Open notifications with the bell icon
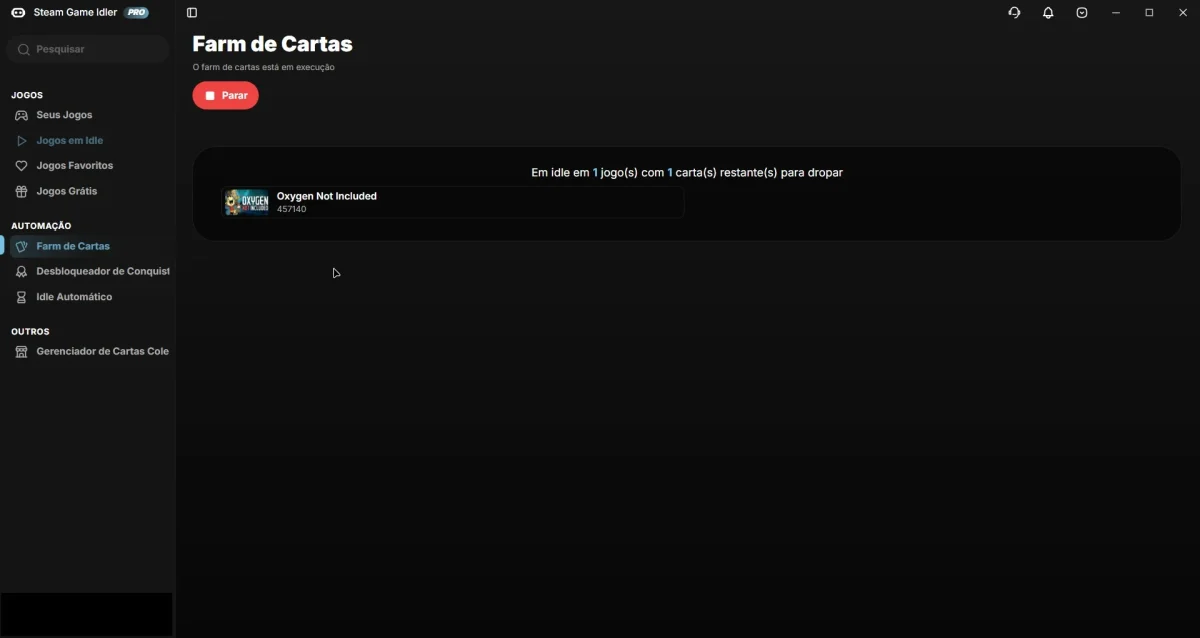The image size is (1200, 638). click(x=1048, y=13)
